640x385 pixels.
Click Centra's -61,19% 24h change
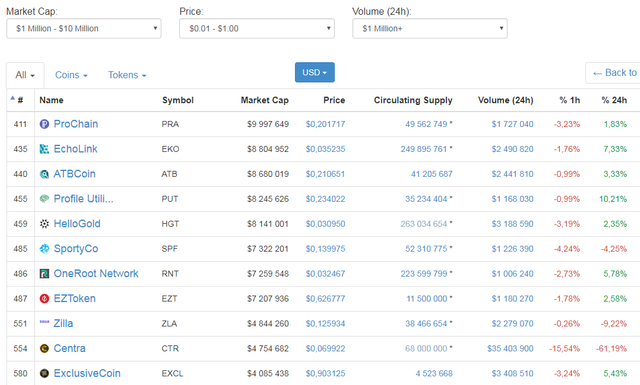click(611, 349)
